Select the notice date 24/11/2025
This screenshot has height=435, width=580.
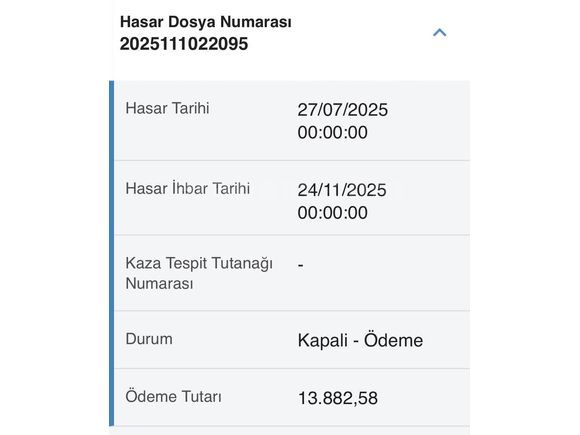click(x=342, y=190)
